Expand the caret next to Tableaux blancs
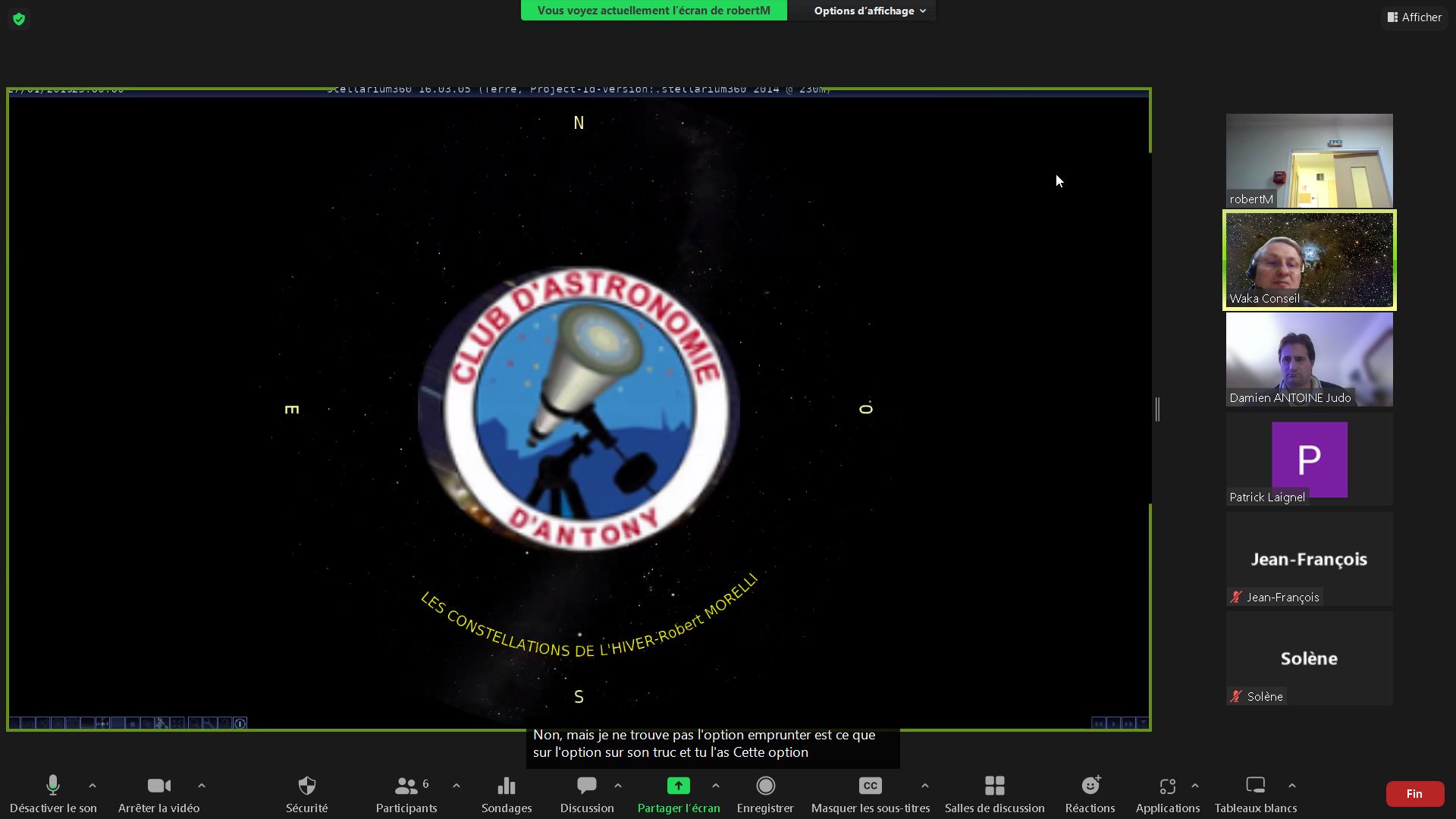The image size is (1456, 819). pyautogui.click(x=1292, y=786)
